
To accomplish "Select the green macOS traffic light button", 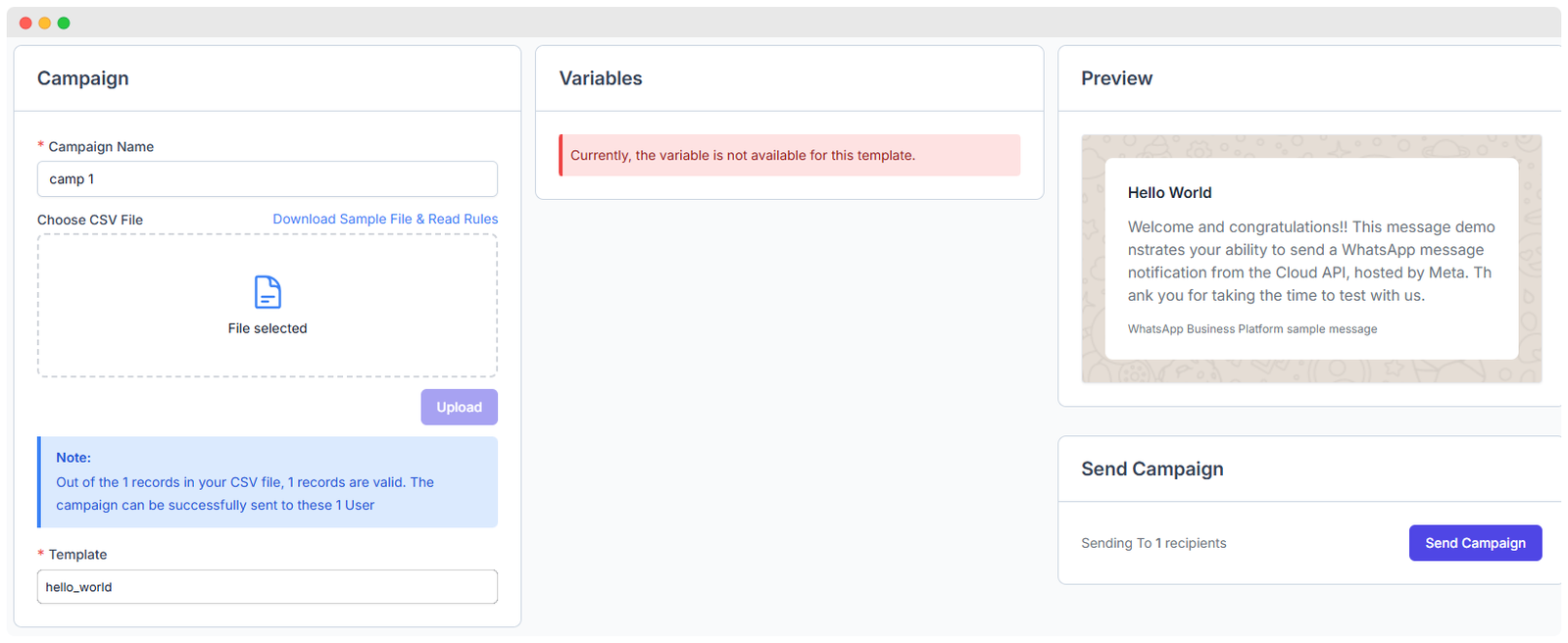I will (x=64, y=22).
